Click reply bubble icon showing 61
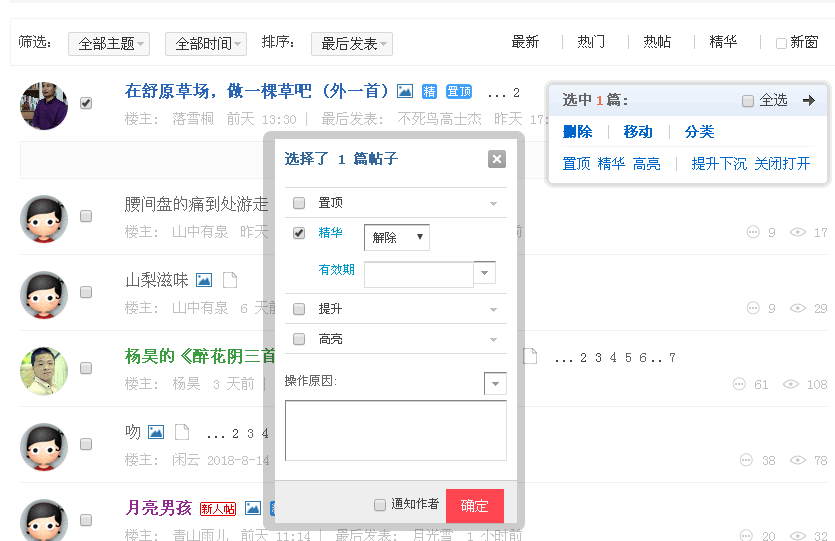This screenshot has width=835, height=541. [739, 384]
